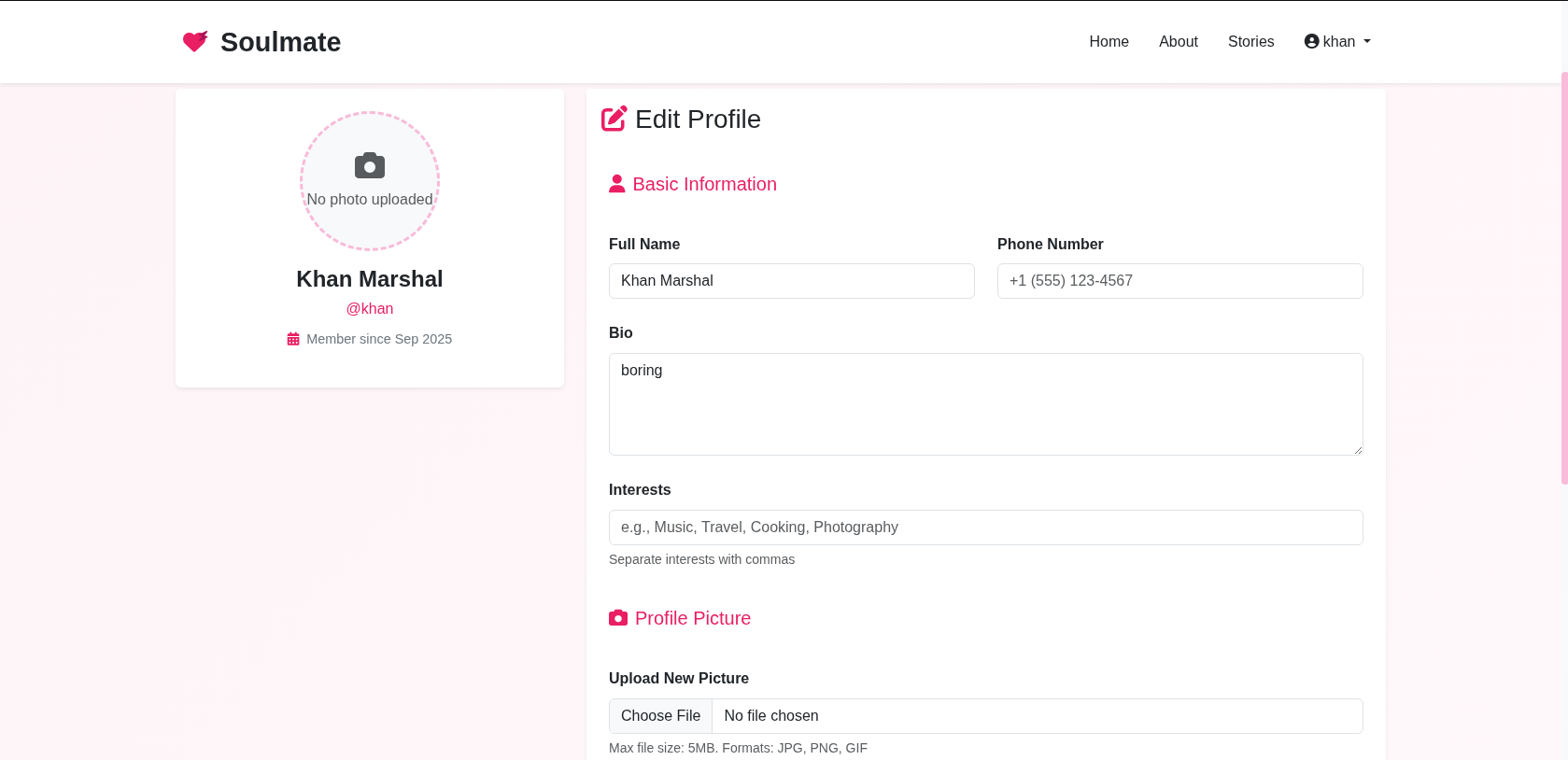Click the Edit Profile pencil icon

(x=614, y=119)
